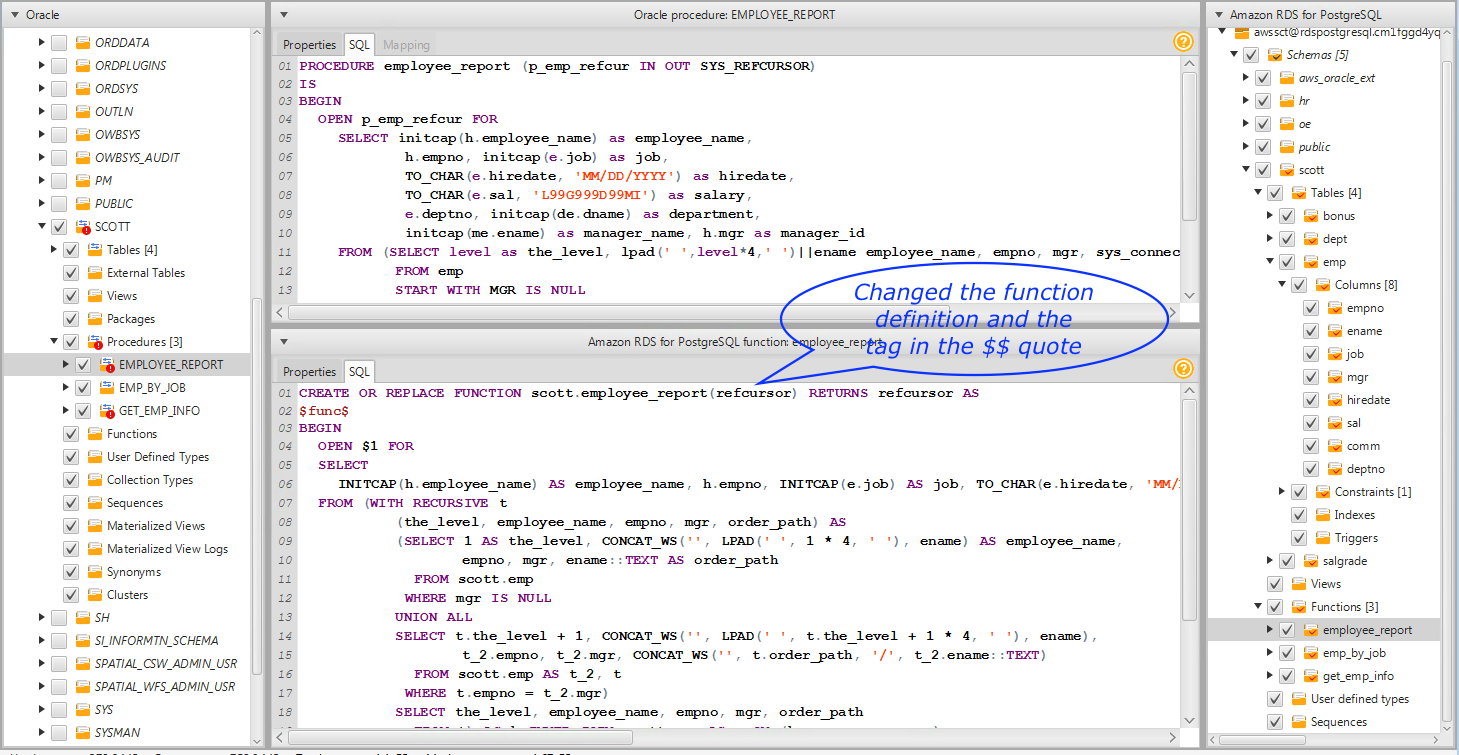Expand the EMP_BY_JOB procedure node
Image resolution: width=1459 pixels, height=755 pixels.
coord(66,388)
